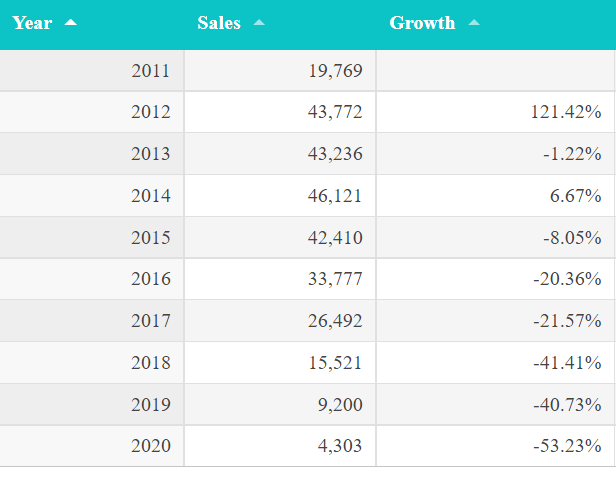Click the Sales column sort arrow
The width and height of the screenshot is (616, 477).
click(259, 23)
